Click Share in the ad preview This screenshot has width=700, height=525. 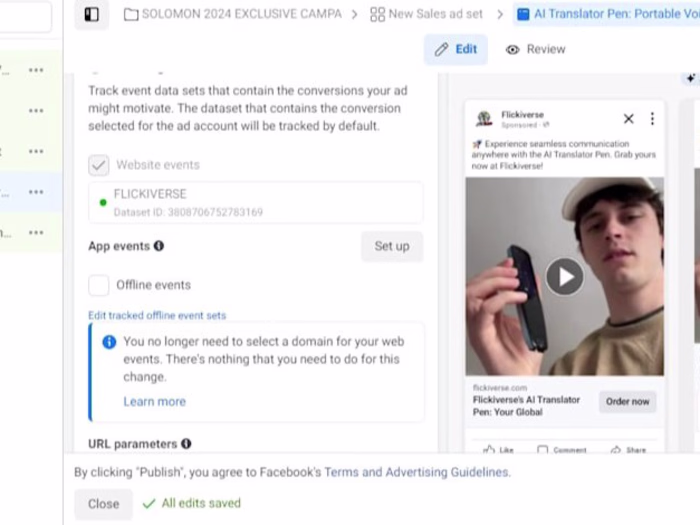click(628, 449)
